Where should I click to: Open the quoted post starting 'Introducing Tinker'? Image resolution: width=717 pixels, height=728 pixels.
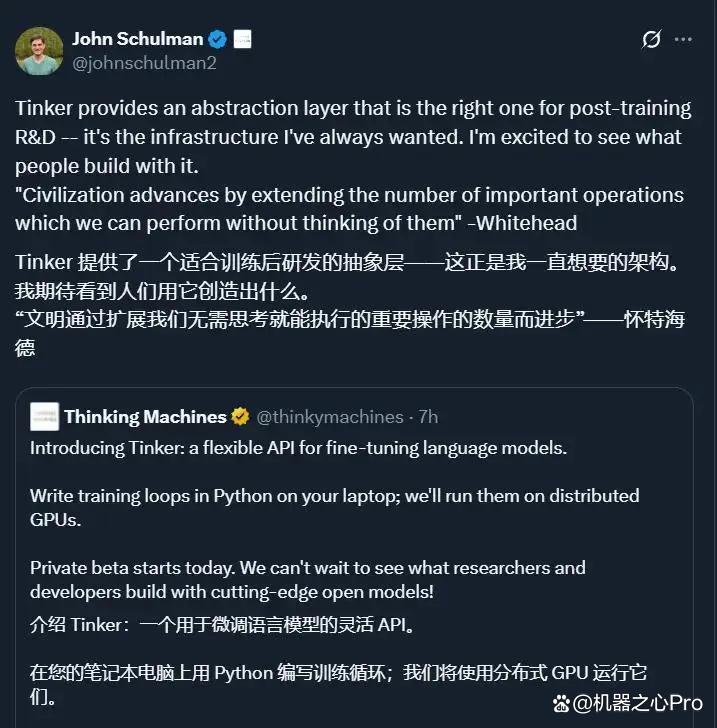click(x=354, y=557)
